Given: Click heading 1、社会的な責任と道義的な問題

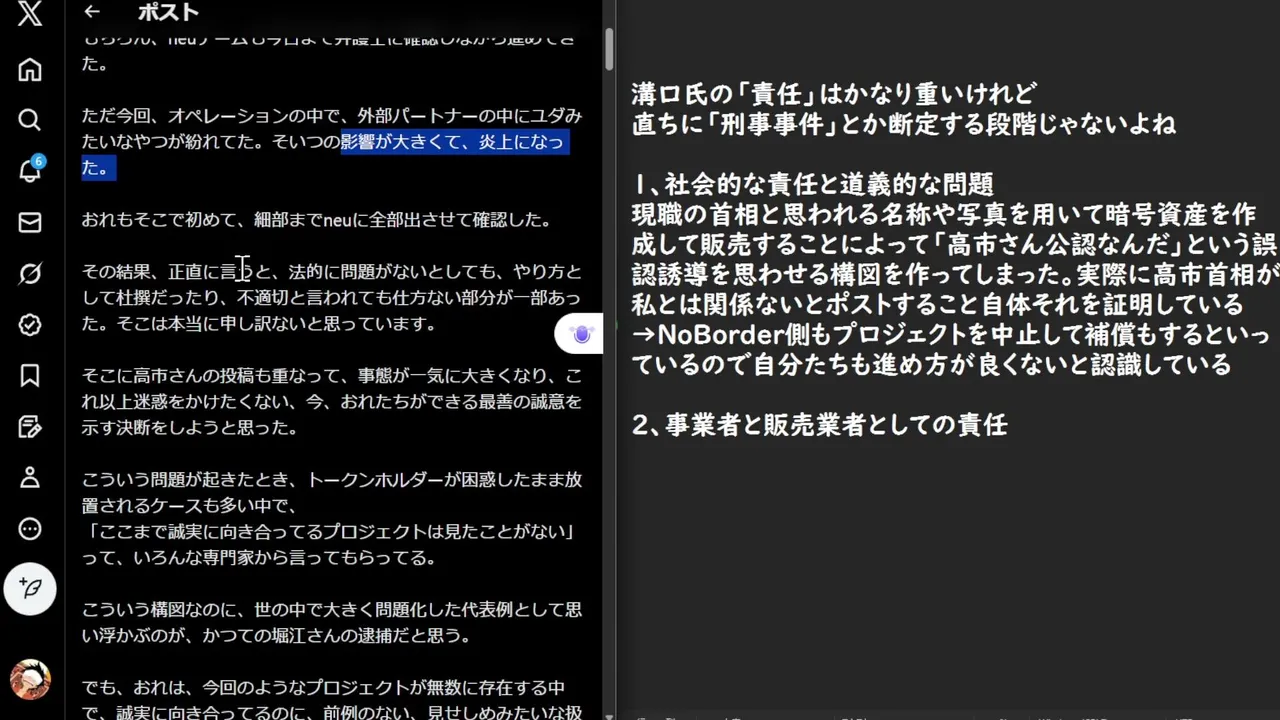Looking at the screenshot, I should (812, 184).
